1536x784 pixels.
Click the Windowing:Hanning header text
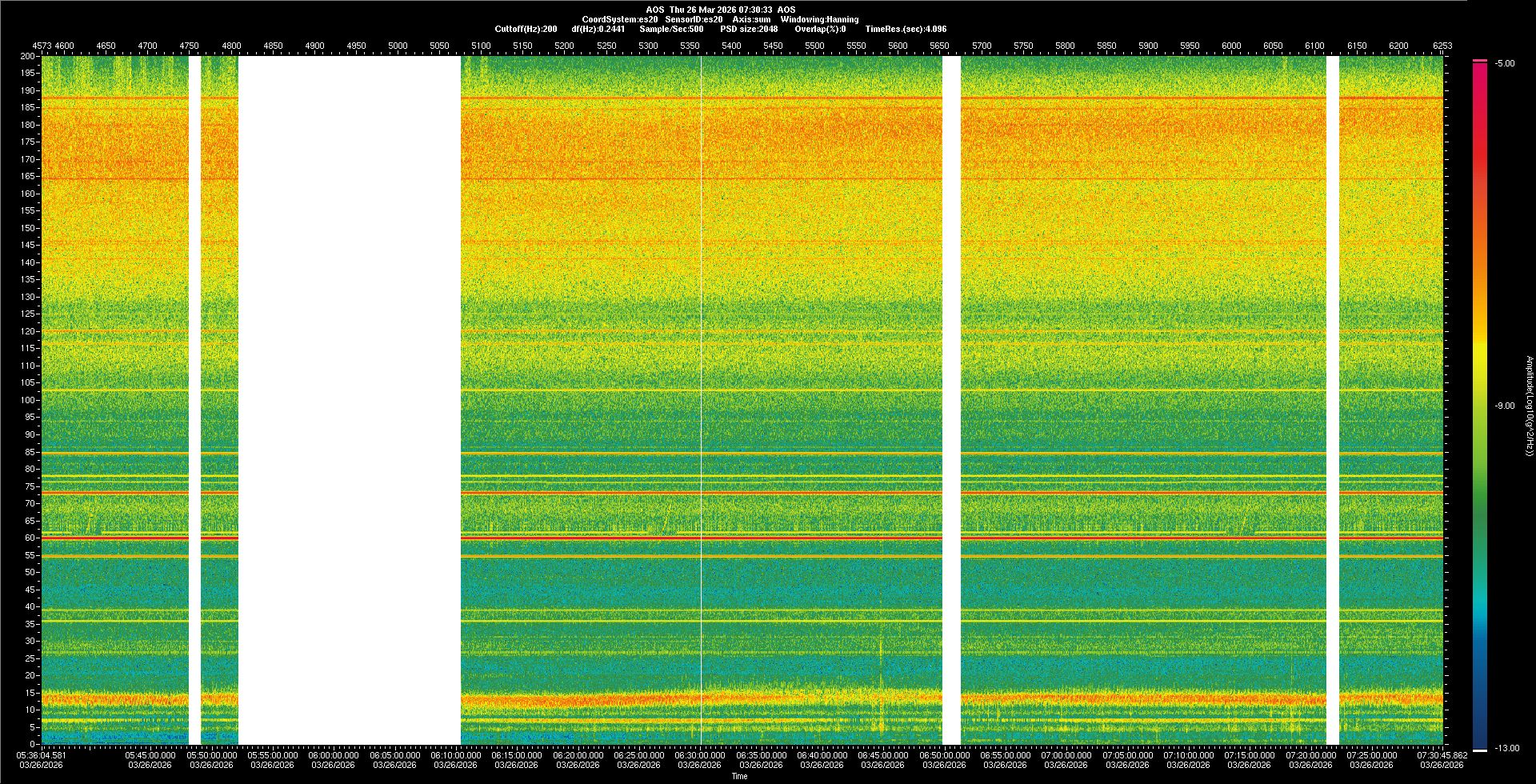819,19
